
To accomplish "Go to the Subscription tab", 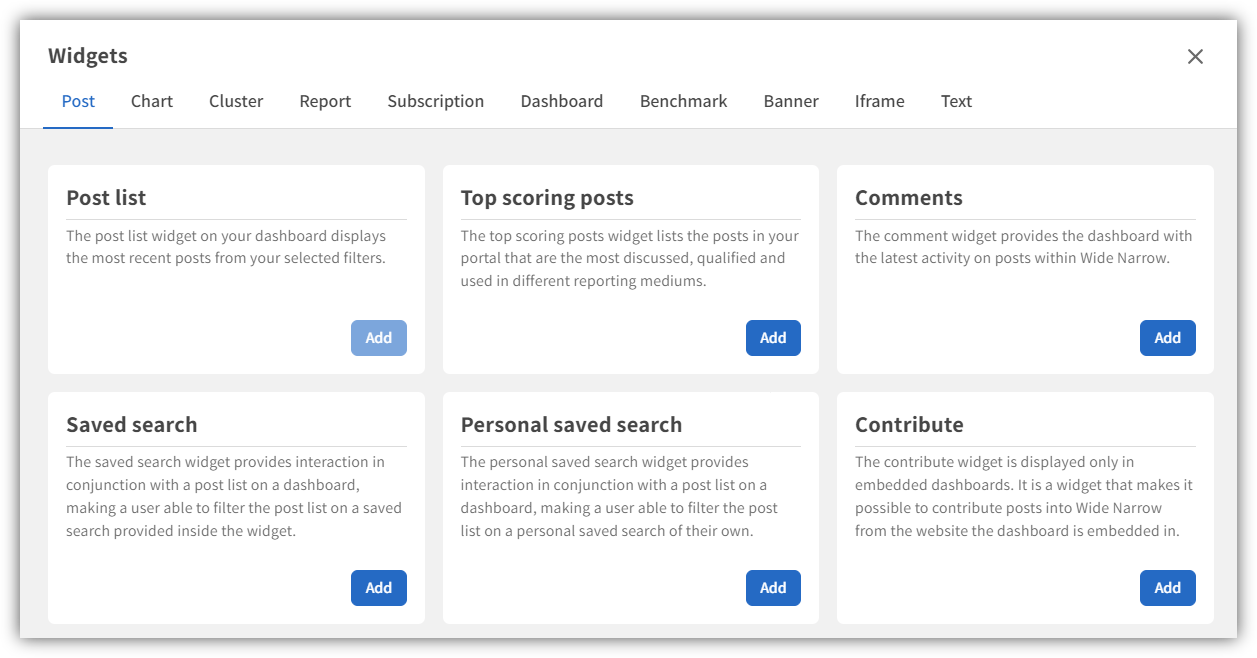I will click(x=435, y=101).
